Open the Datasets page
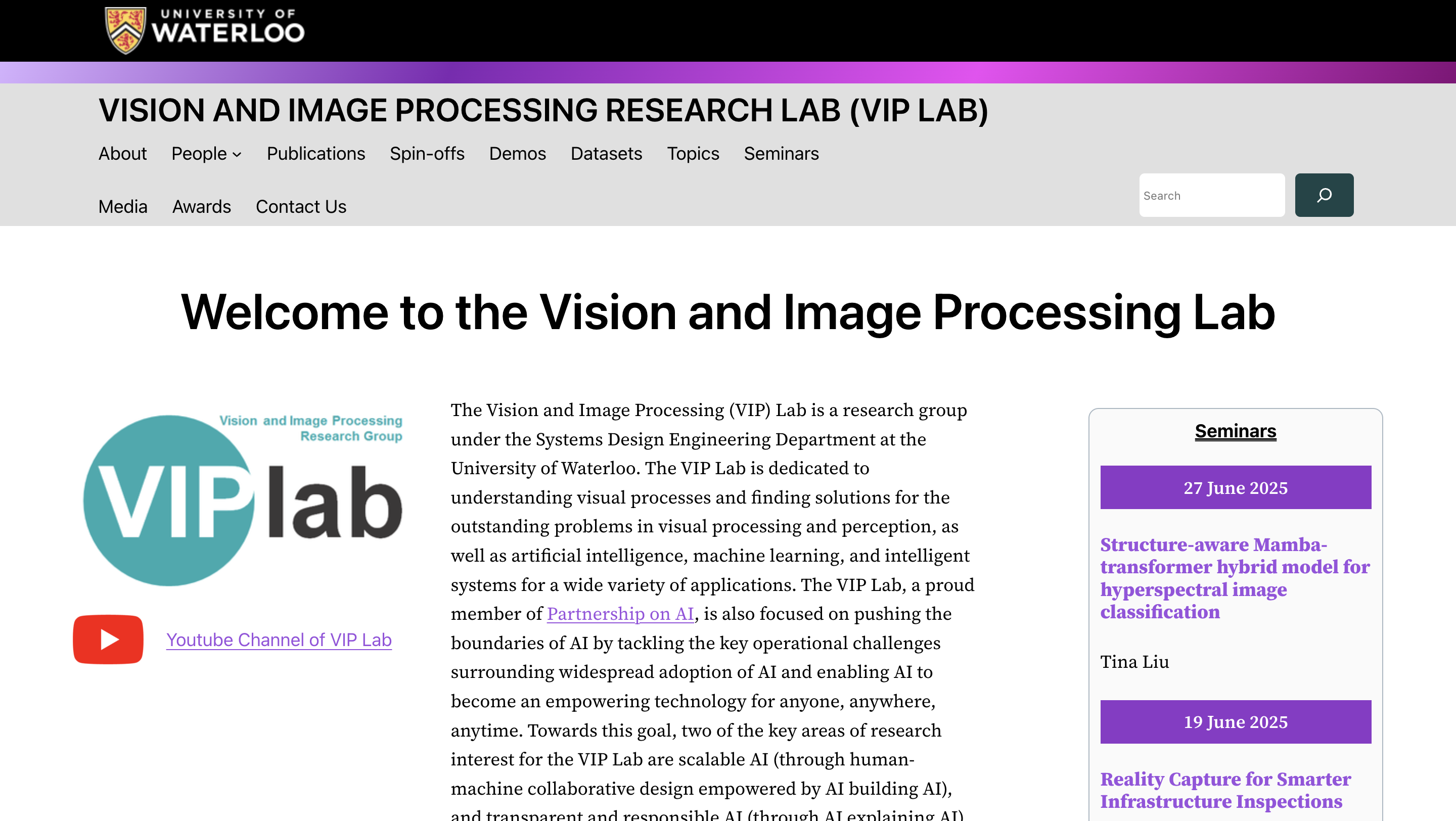 (x=607, y=153)
